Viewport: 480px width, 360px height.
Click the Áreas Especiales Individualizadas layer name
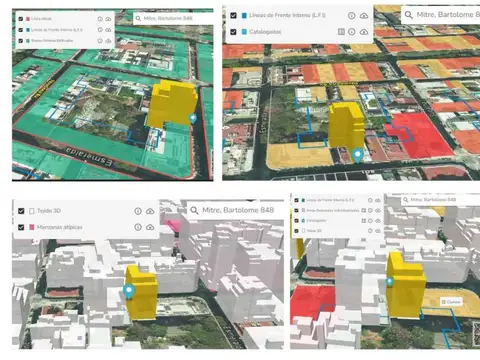[x=333, y=210]
